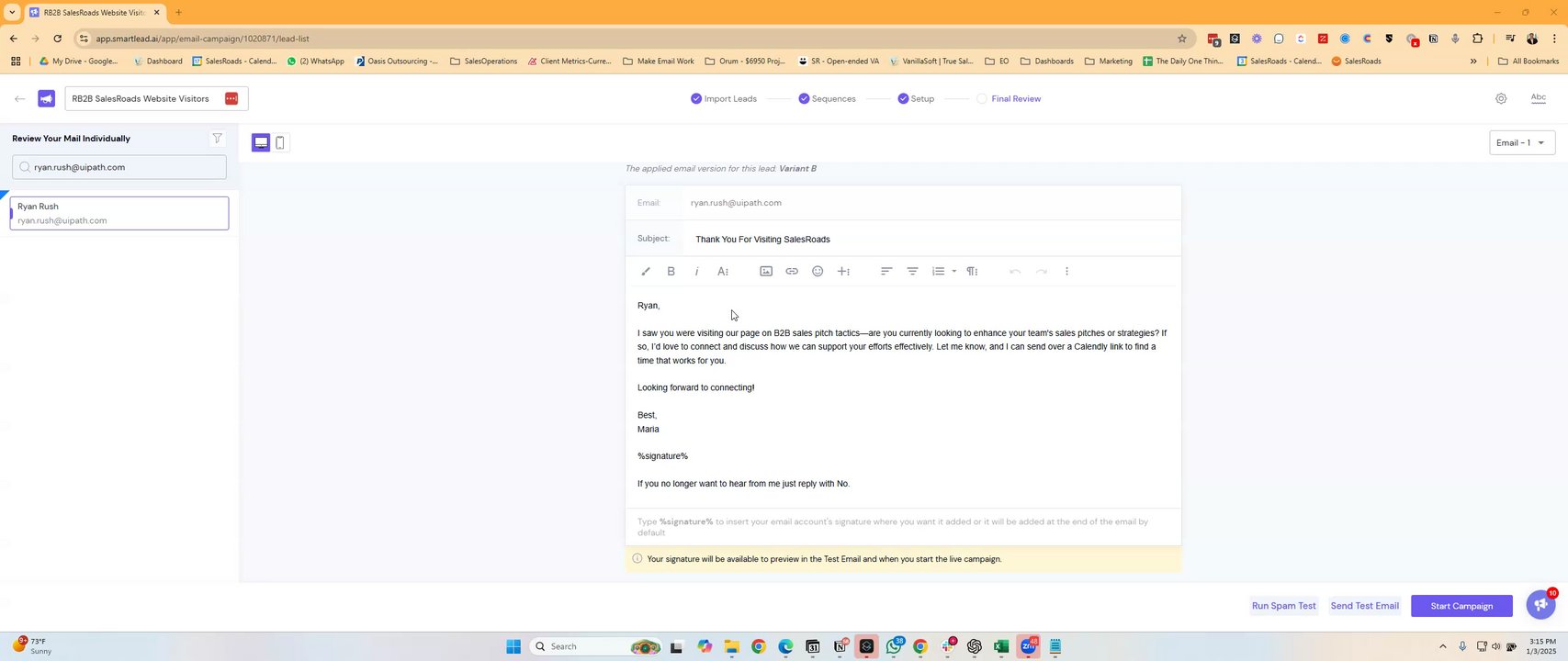Open Dashboard bookmark
Image resolution: width=1568 pixels, height=661 pixels.
[x=158, y=62]
